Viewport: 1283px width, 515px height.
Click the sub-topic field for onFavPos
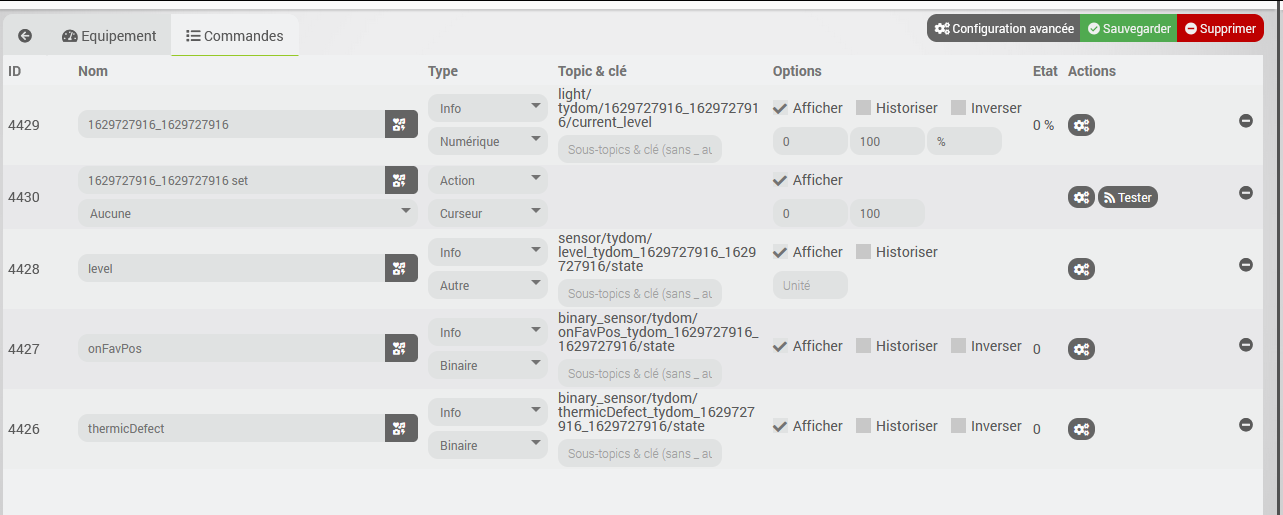[x=640, y=373]
